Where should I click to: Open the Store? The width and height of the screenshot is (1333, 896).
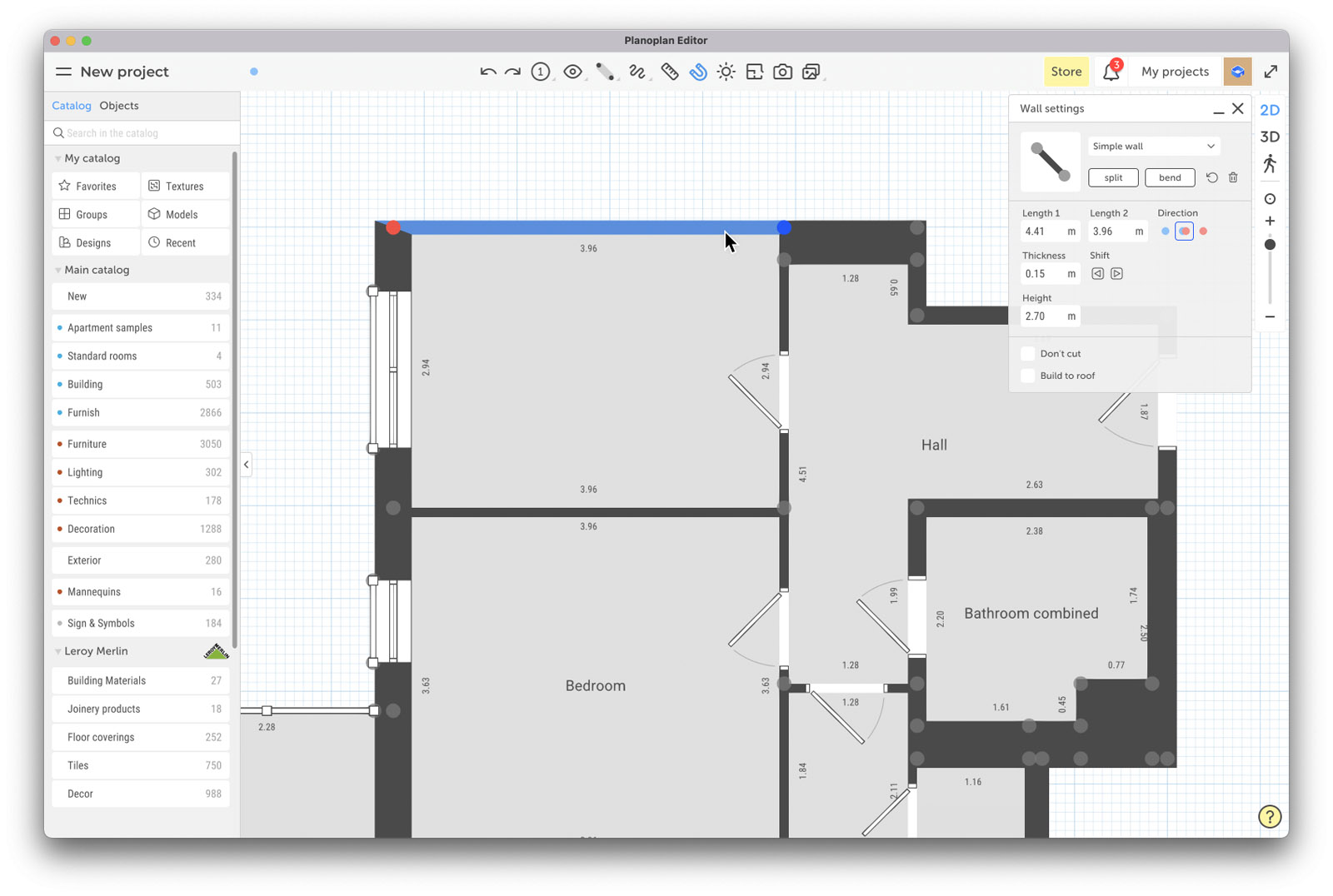pos(1066,72)
